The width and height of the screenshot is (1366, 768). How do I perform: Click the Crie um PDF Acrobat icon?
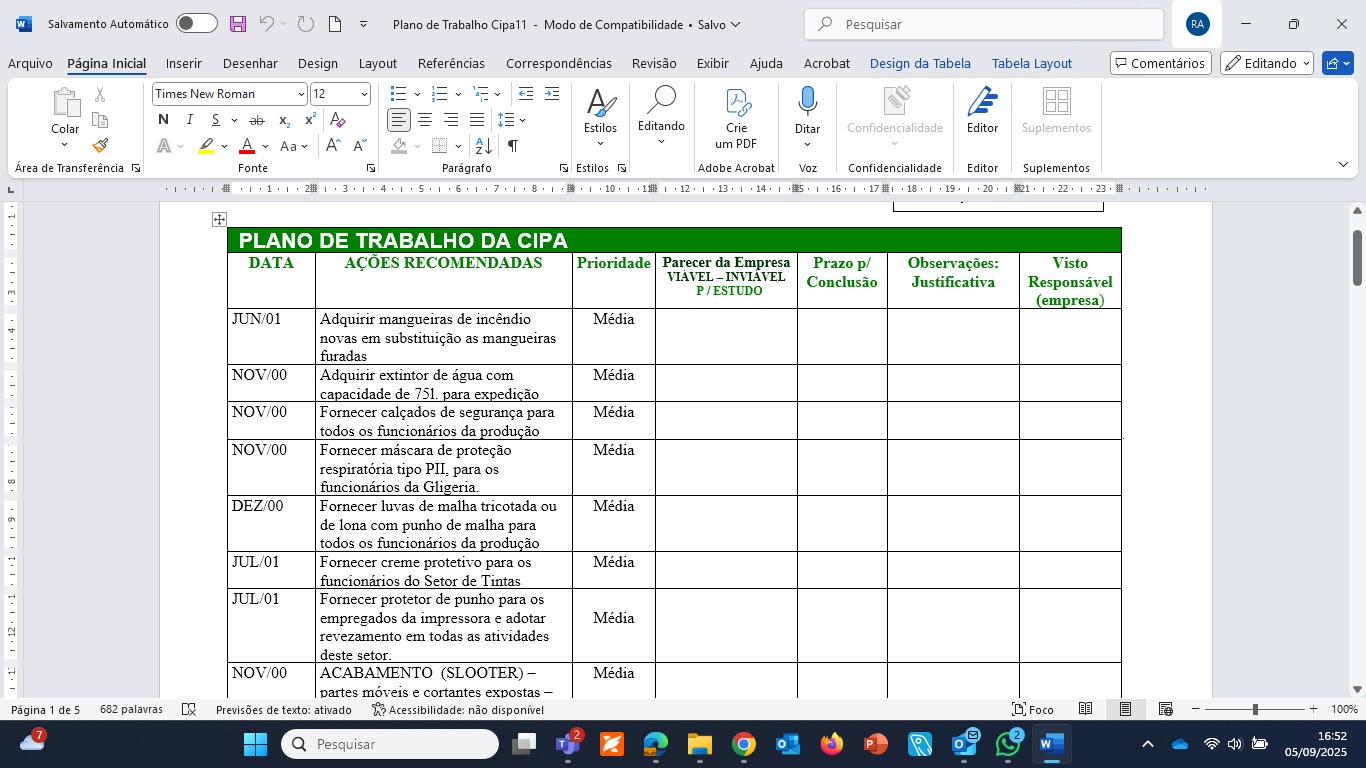tap(736, 118)
